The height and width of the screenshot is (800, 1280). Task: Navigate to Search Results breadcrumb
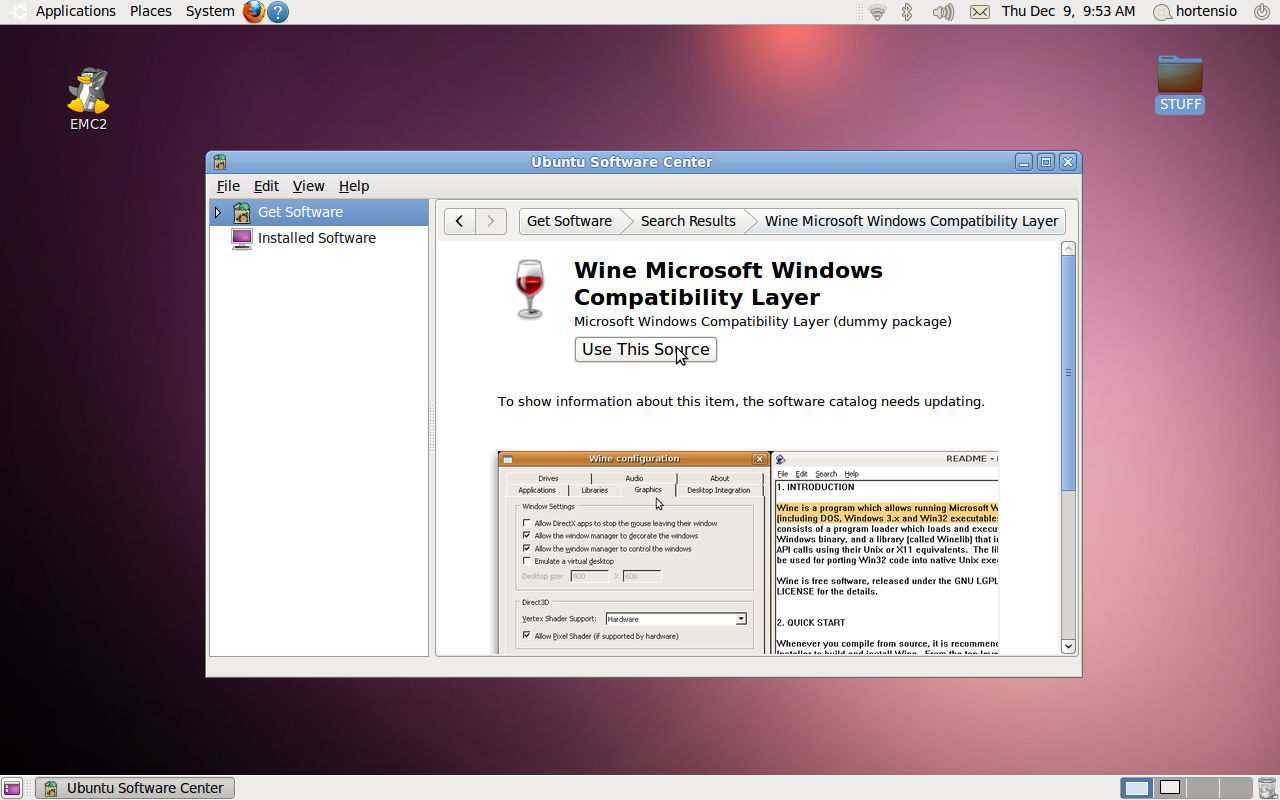pyautogui.click(x=688, y=221)
